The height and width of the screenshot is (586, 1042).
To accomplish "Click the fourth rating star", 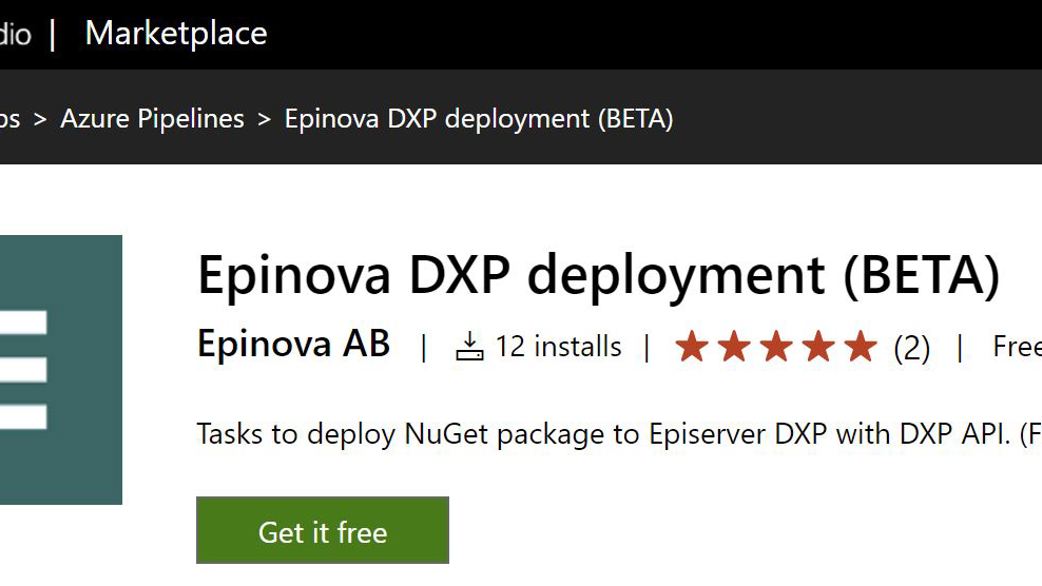I will [x=819, y=346].
